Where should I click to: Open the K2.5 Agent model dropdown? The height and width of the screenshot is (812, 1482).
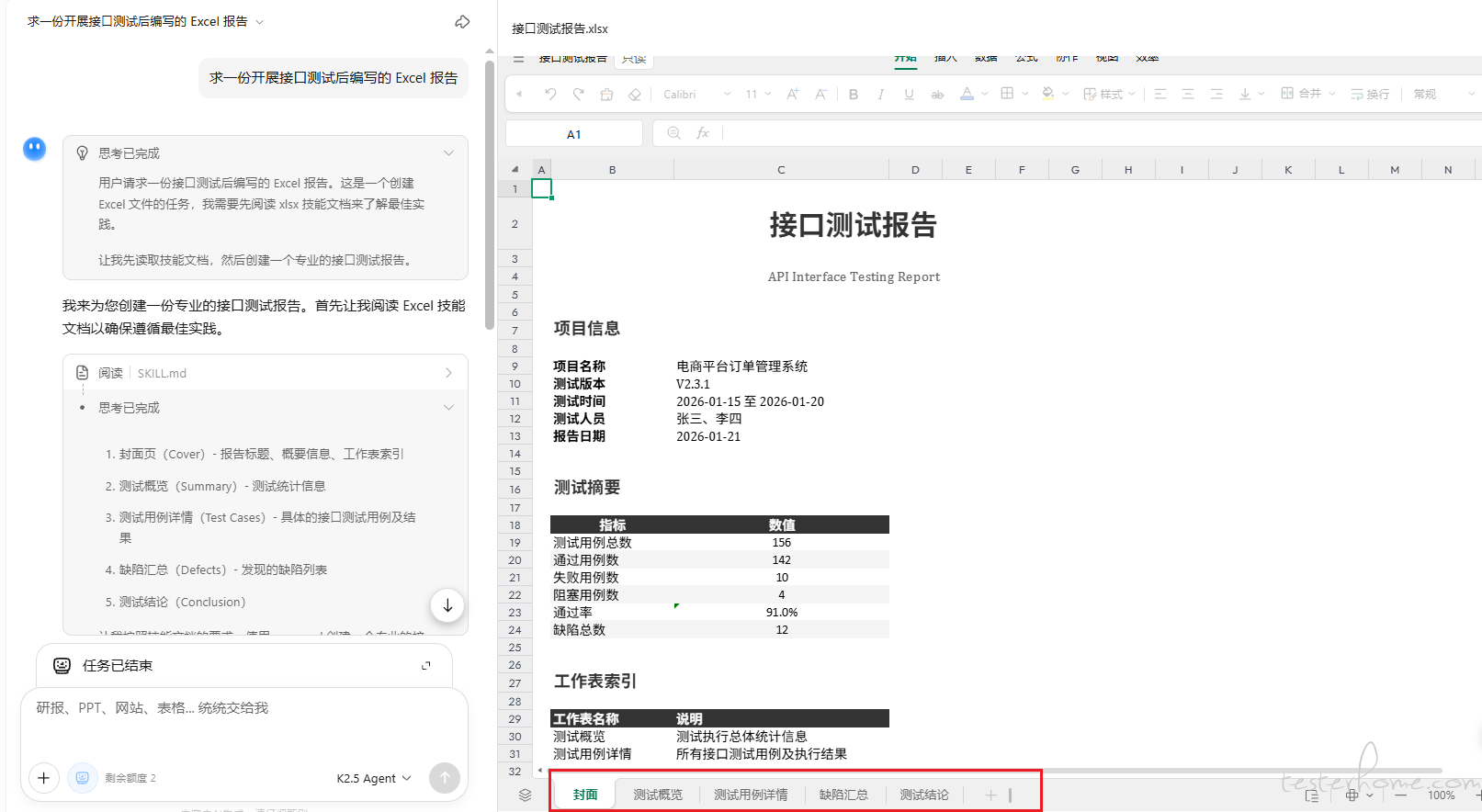tap(374, 778)
